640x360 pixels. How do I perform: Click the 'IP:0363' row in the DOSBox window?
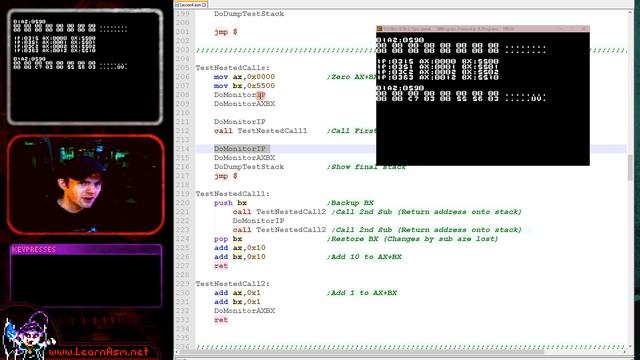[x=438, y=77]
